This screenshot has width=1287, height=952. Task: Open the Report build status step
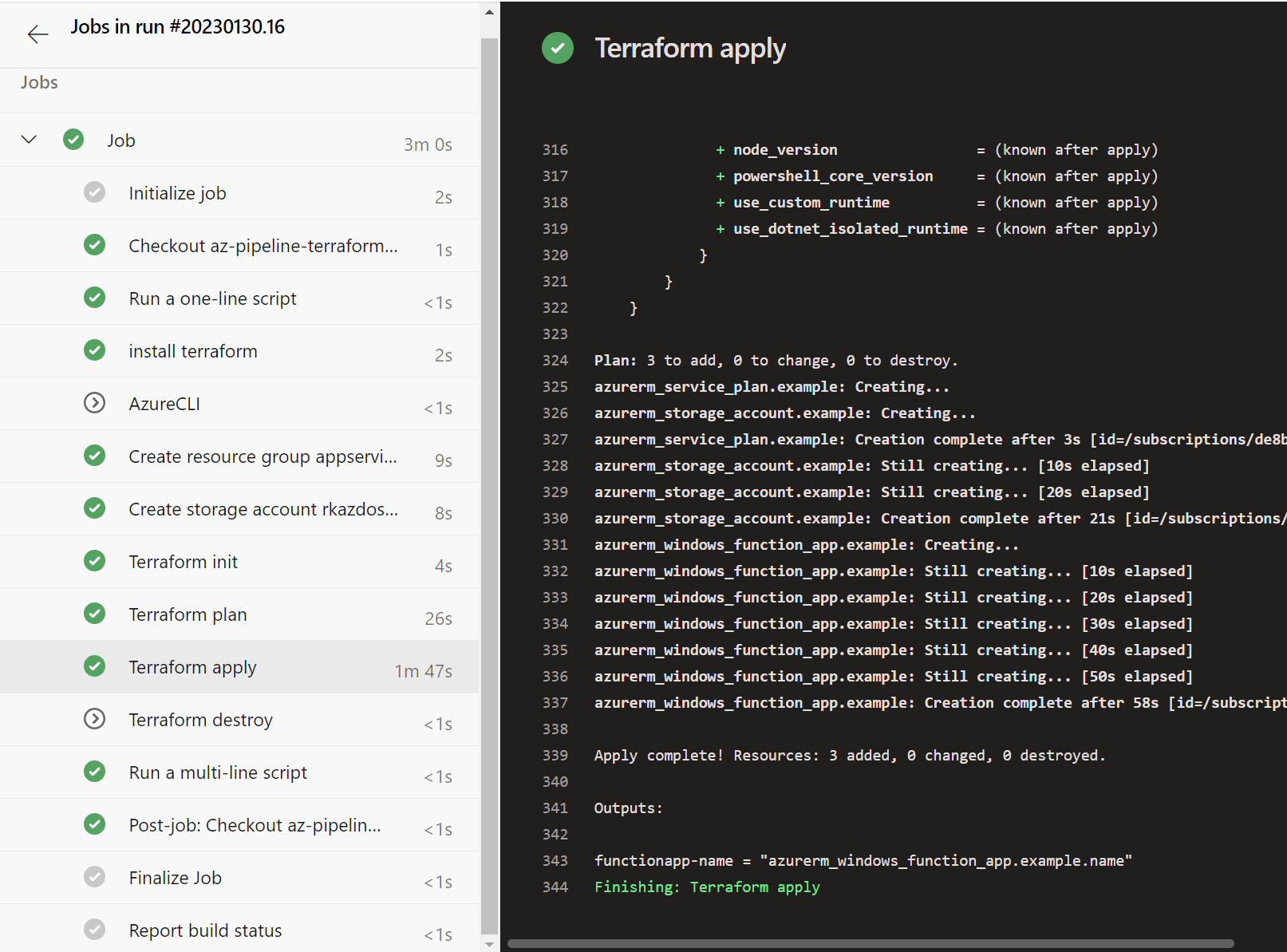point(205,930)
